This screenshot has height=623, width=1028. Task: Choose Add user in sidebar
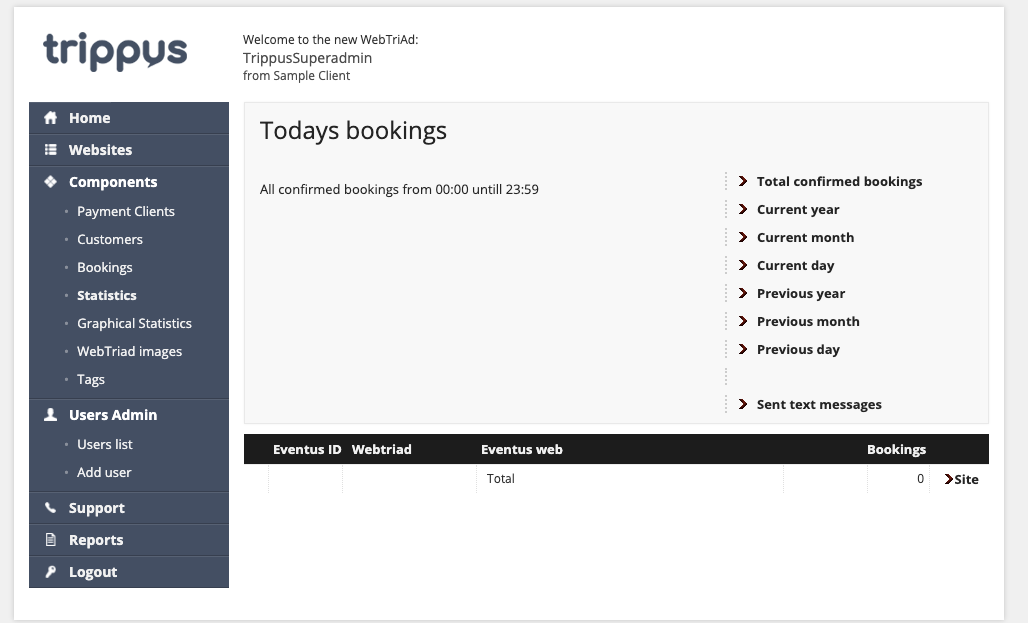(x=104, y=472)
